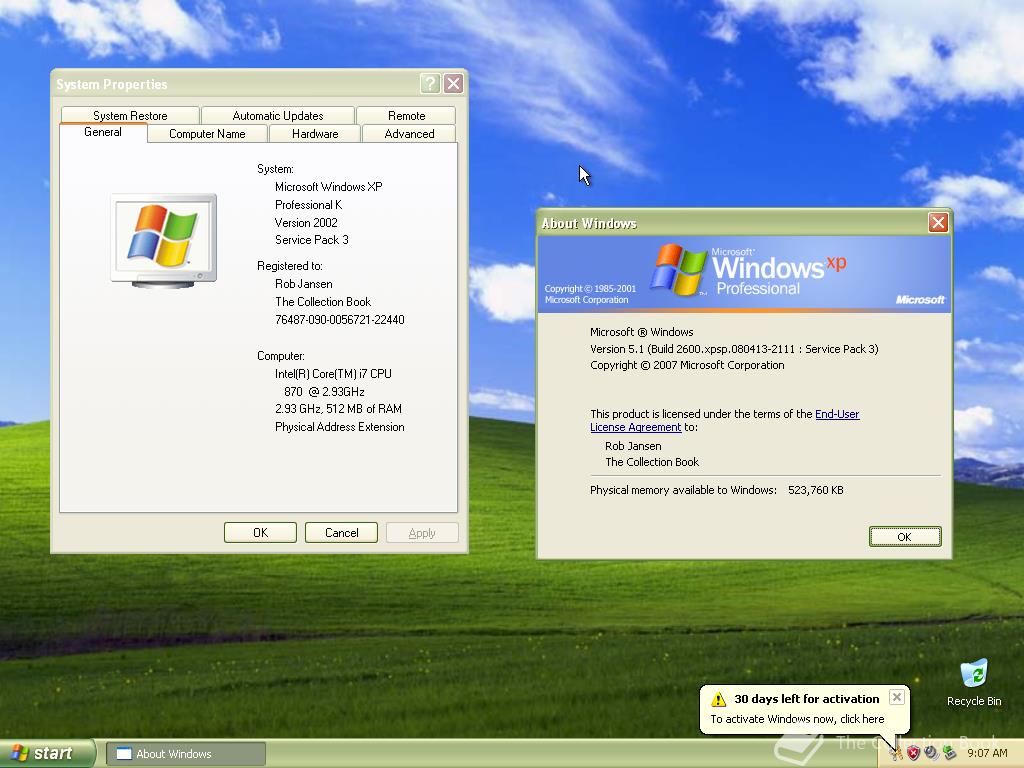Screen dimensions: 1024x768
Task: Switch to Computer Name tab
Action: pos(207,133)
